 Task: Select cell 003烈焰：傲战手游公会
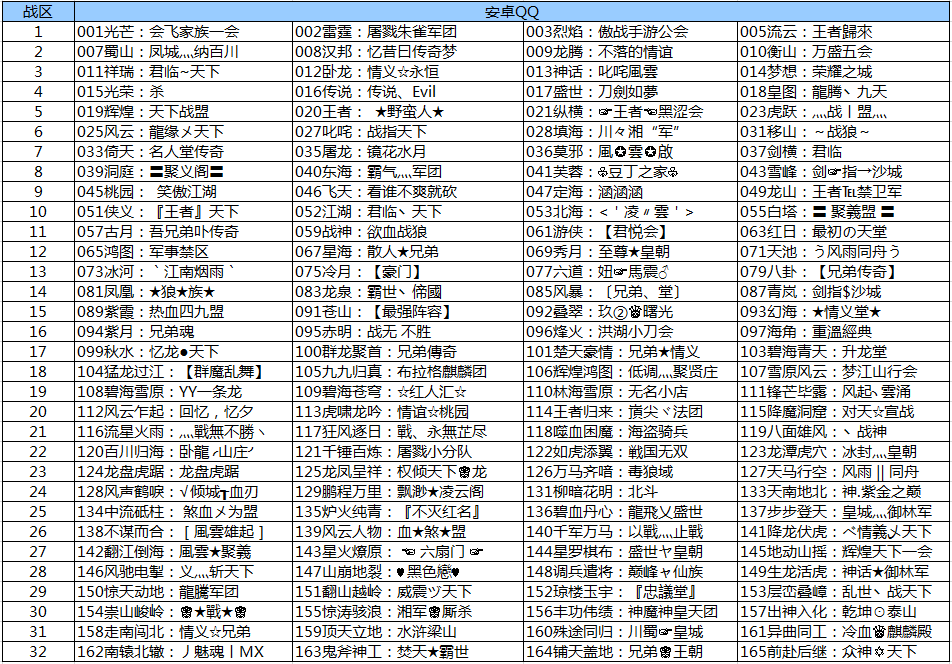pyautogui.click(x=630, y=32)
